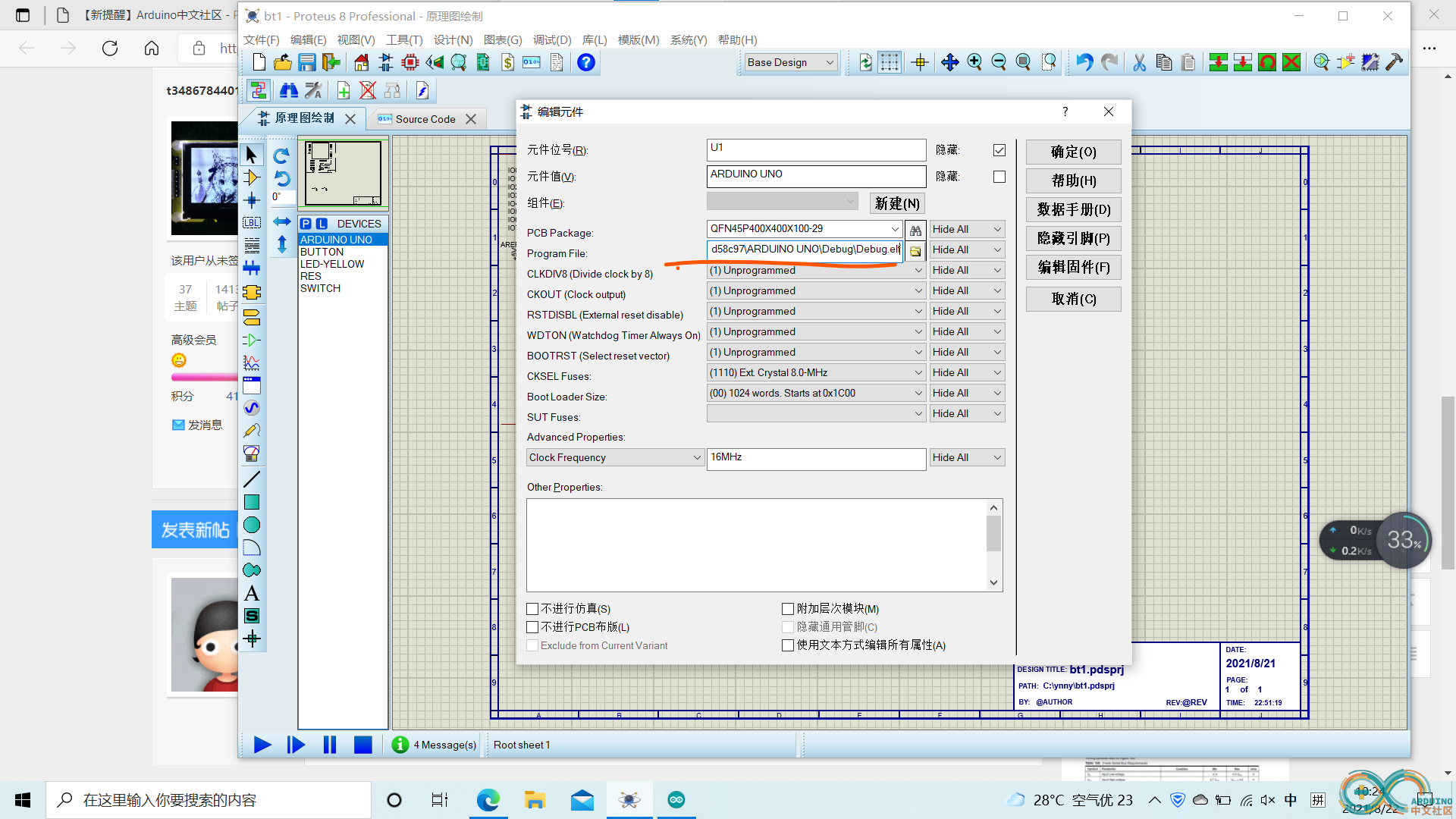
Task: Open the 文件(F) menu
Action: (262, 40)
